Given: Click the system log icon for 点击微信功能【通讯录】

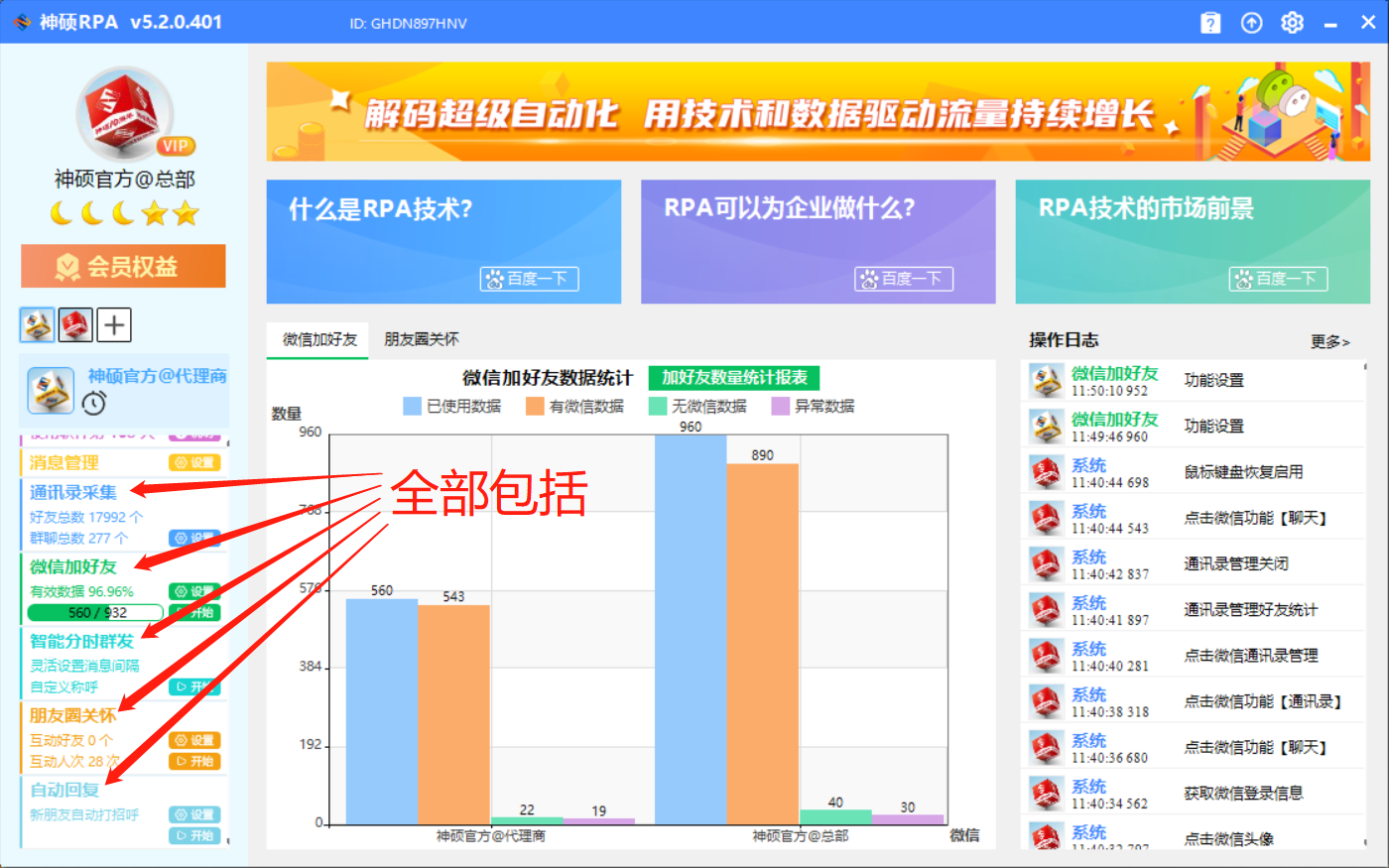Looking at the screenshot, I should click(1046, 701).
